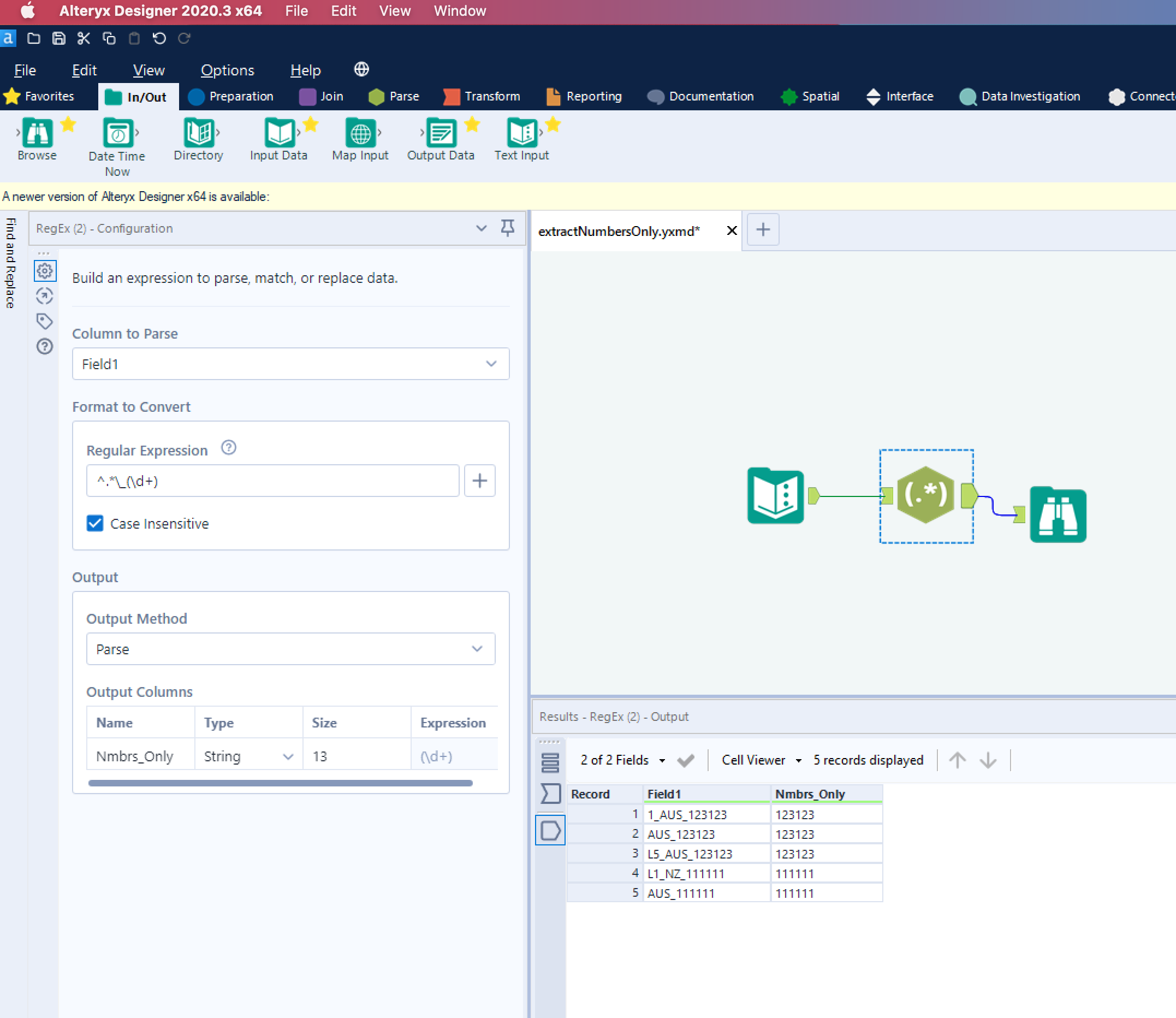
Task: Select the Browse tool icon in palette
Action: coord(38,133)
